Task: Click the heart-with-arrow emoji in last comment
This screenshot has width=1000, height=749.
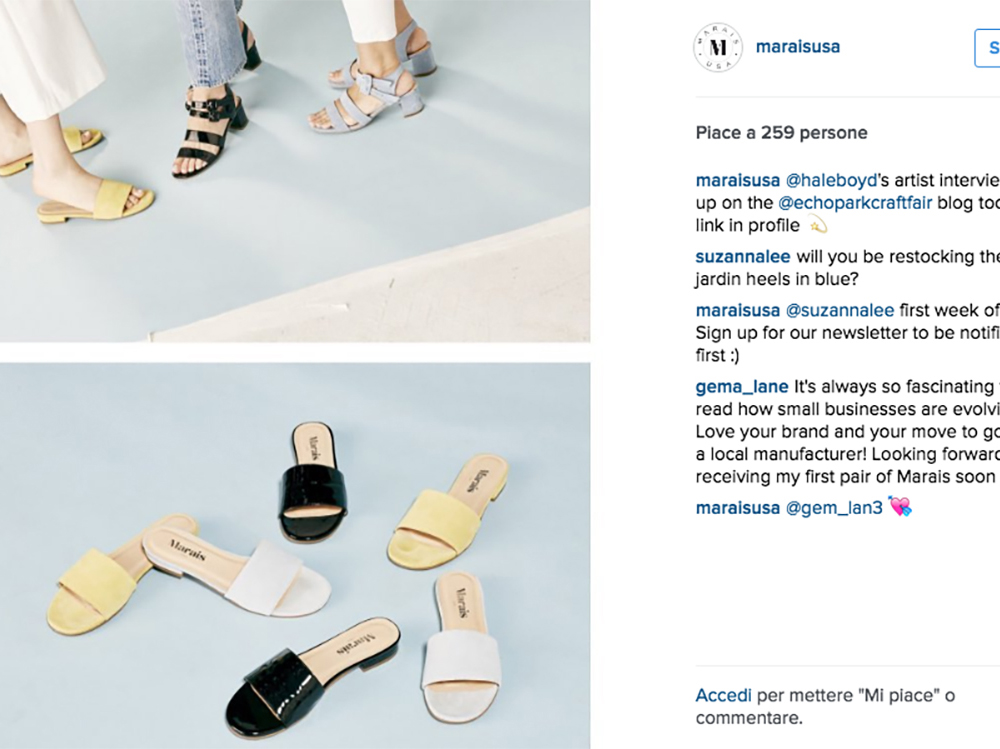Action: (900, 507)
